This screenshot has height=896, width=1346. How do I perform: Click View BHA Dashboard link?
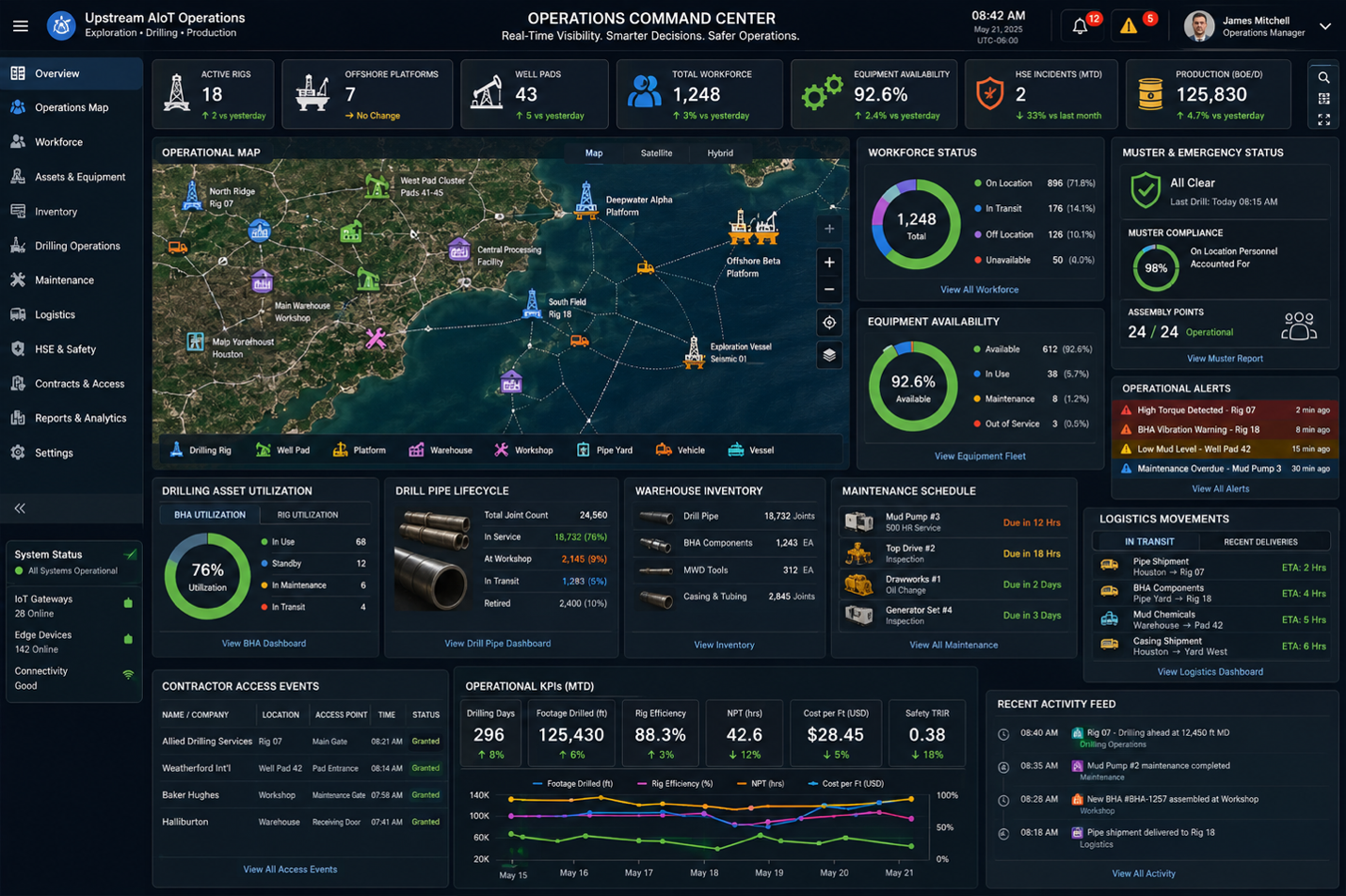pos(264,644)
